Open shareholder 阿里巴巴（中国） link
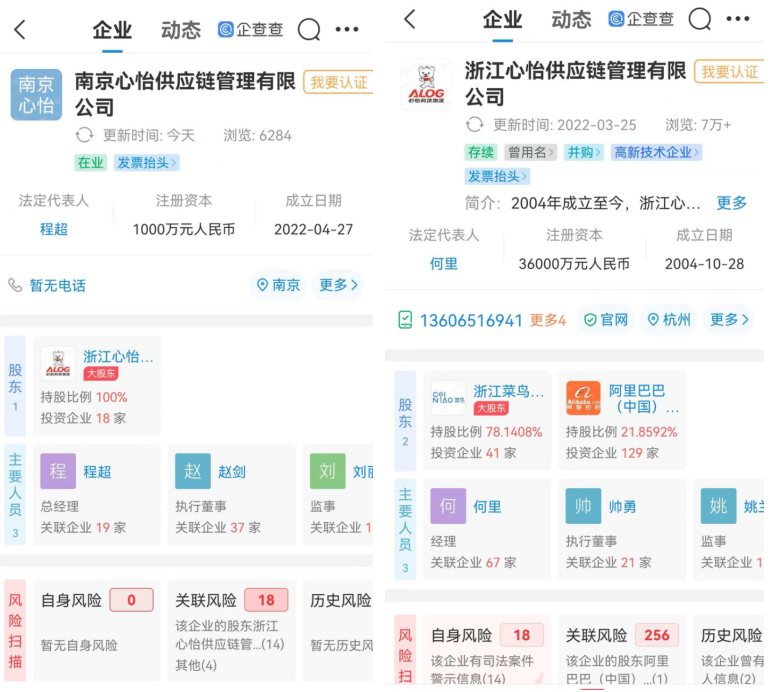The height and width of the screenshot is (692, 772). 643,399
